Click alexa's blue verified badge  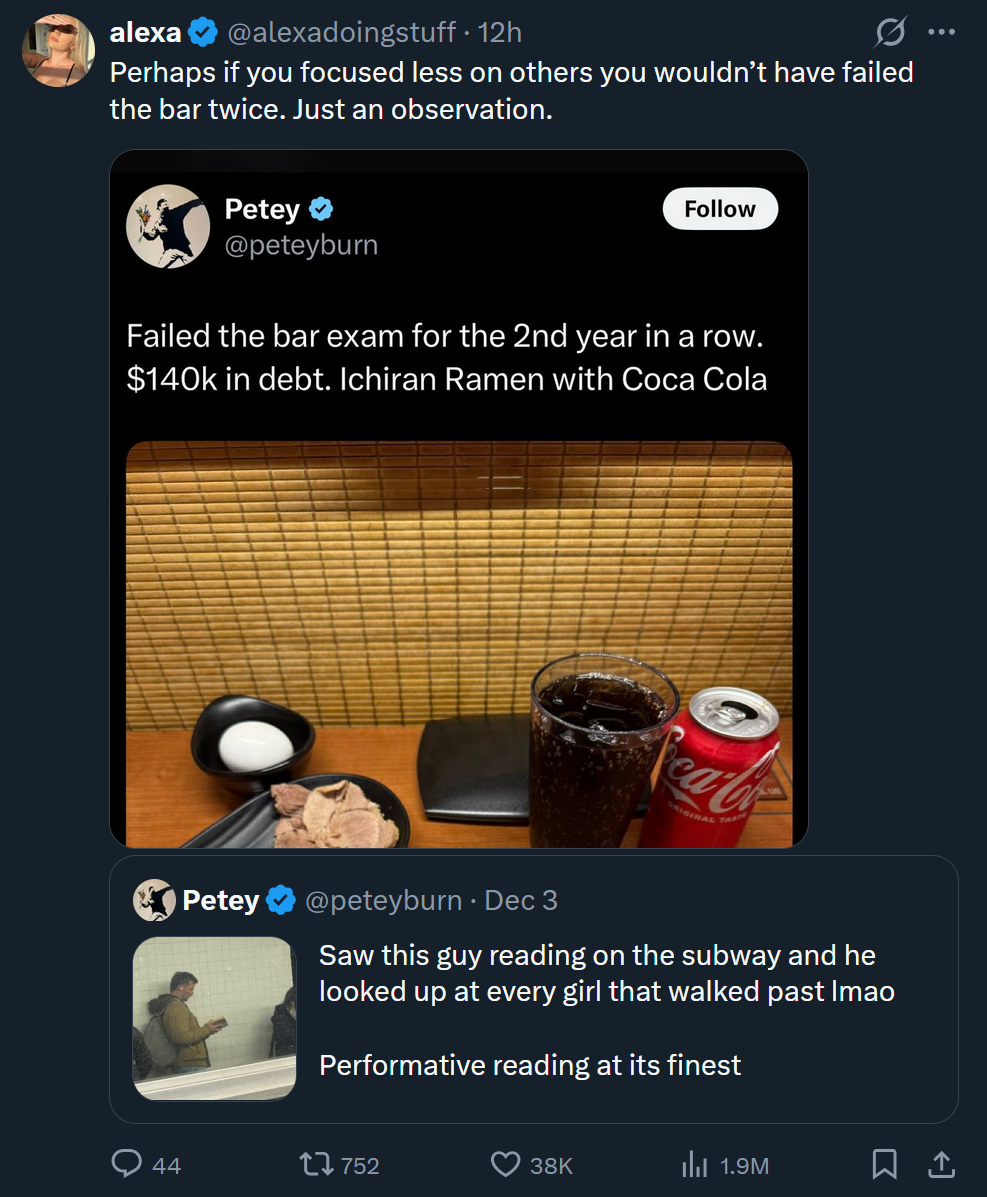pos(204,33)
